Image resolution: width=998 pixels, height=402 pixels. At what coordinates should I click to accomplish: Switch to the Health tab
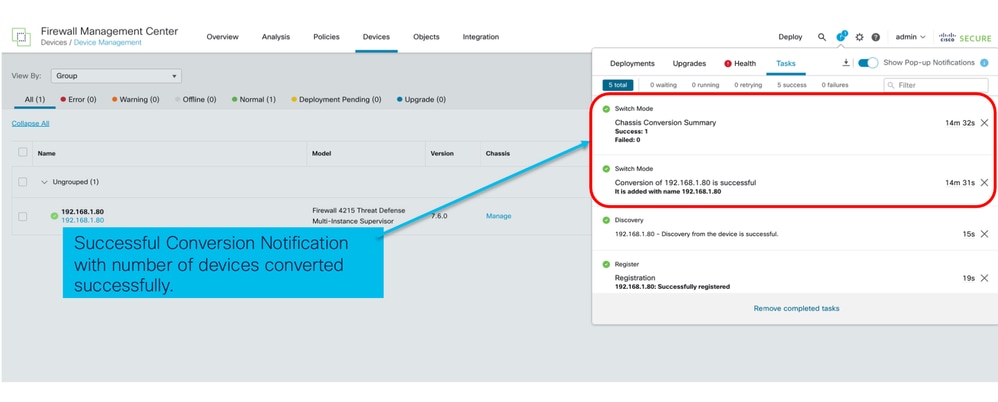point(740,64)
